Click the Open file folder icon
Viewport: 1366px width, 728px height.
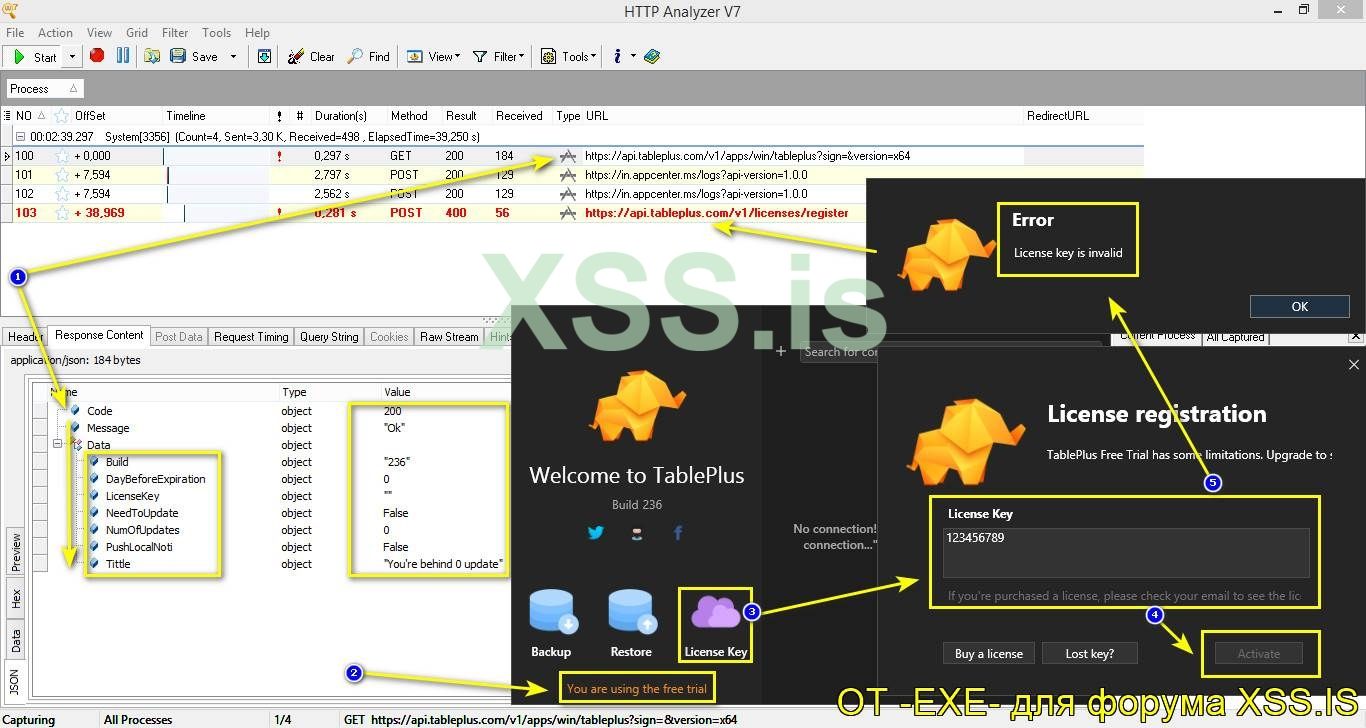click(x=152, y=56)
